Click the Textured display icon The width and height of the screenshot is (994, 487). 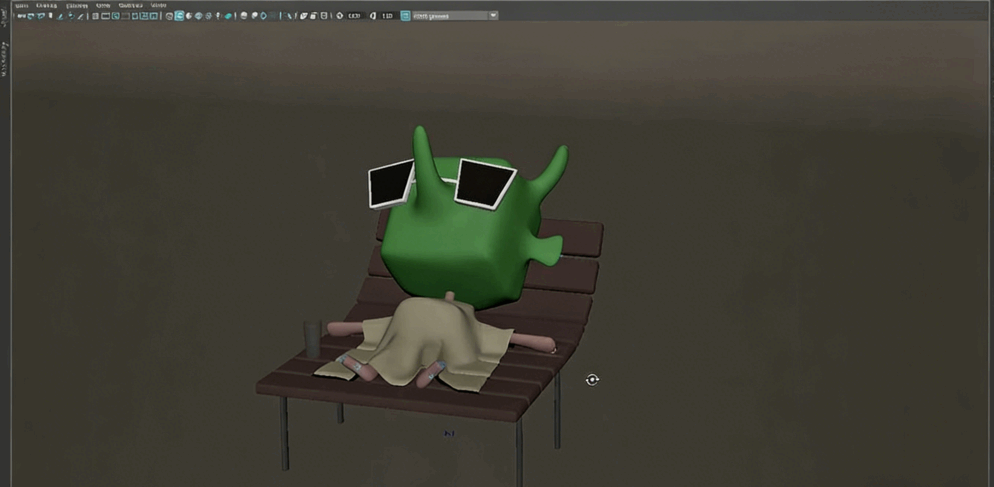pos(208,16)
